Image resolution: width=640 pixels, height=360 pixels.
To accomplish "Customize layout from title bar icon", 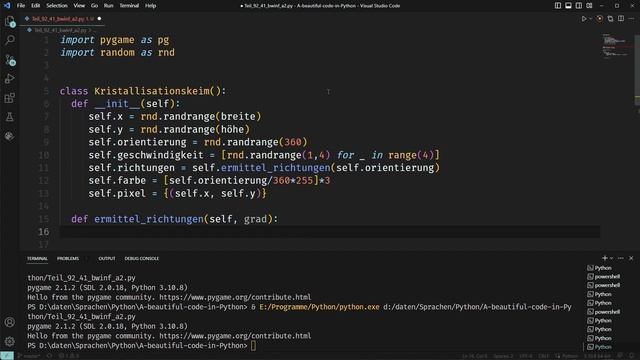I will 589,6.
